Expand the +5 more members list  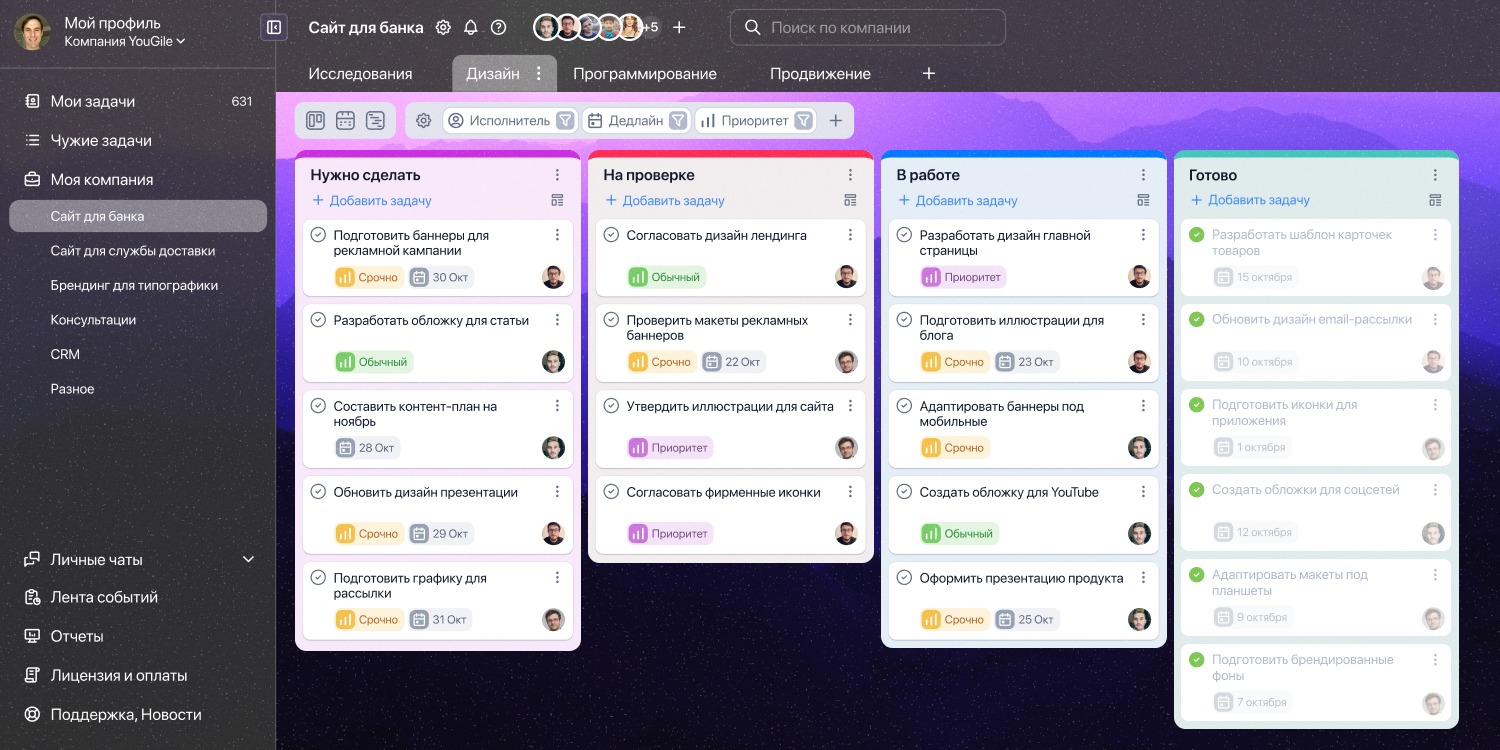(x=650, y=28)
